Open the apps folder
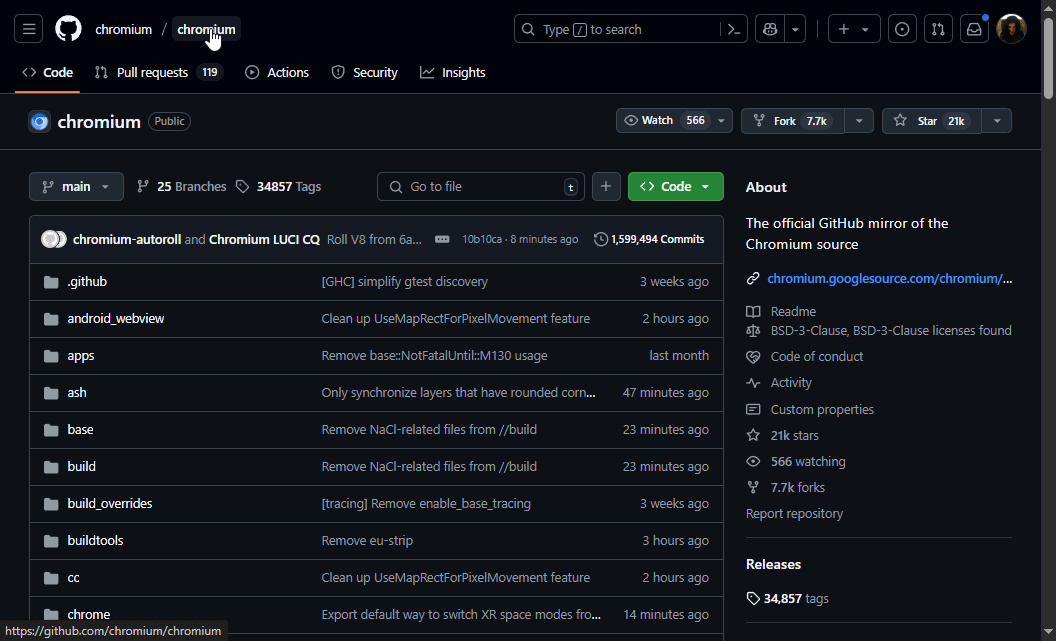This screenshot has height=641, width=1056. click(x=81, y=356)
